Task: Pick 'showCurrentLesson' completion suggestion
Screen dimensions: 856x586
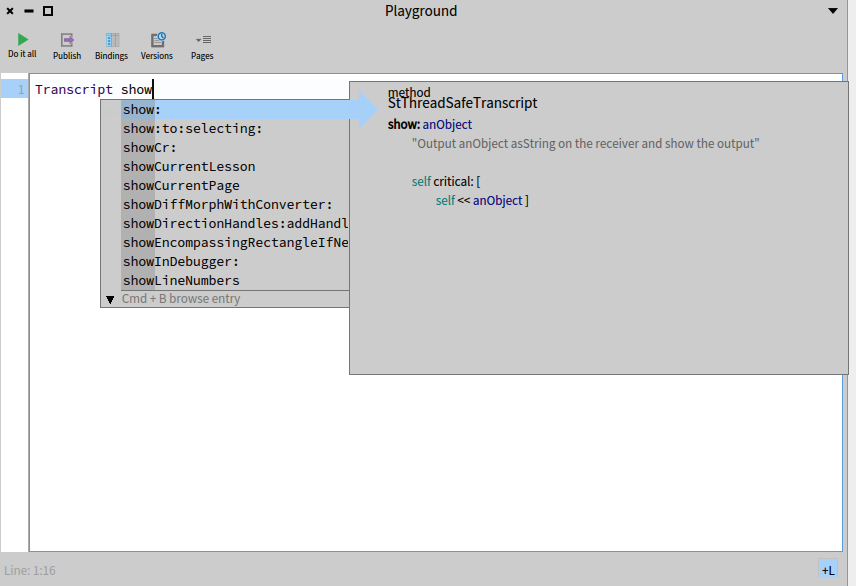Action: (189, 167)
